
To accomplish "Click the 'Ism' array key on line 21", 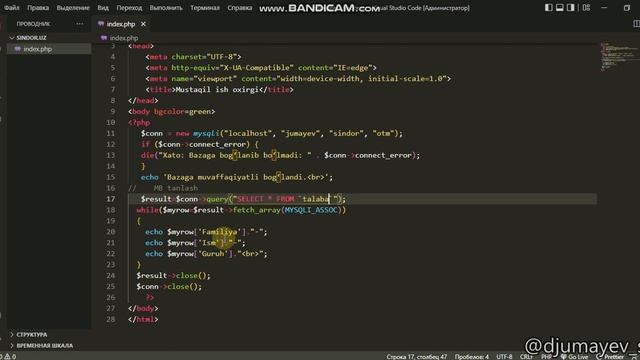I will 209,243.
